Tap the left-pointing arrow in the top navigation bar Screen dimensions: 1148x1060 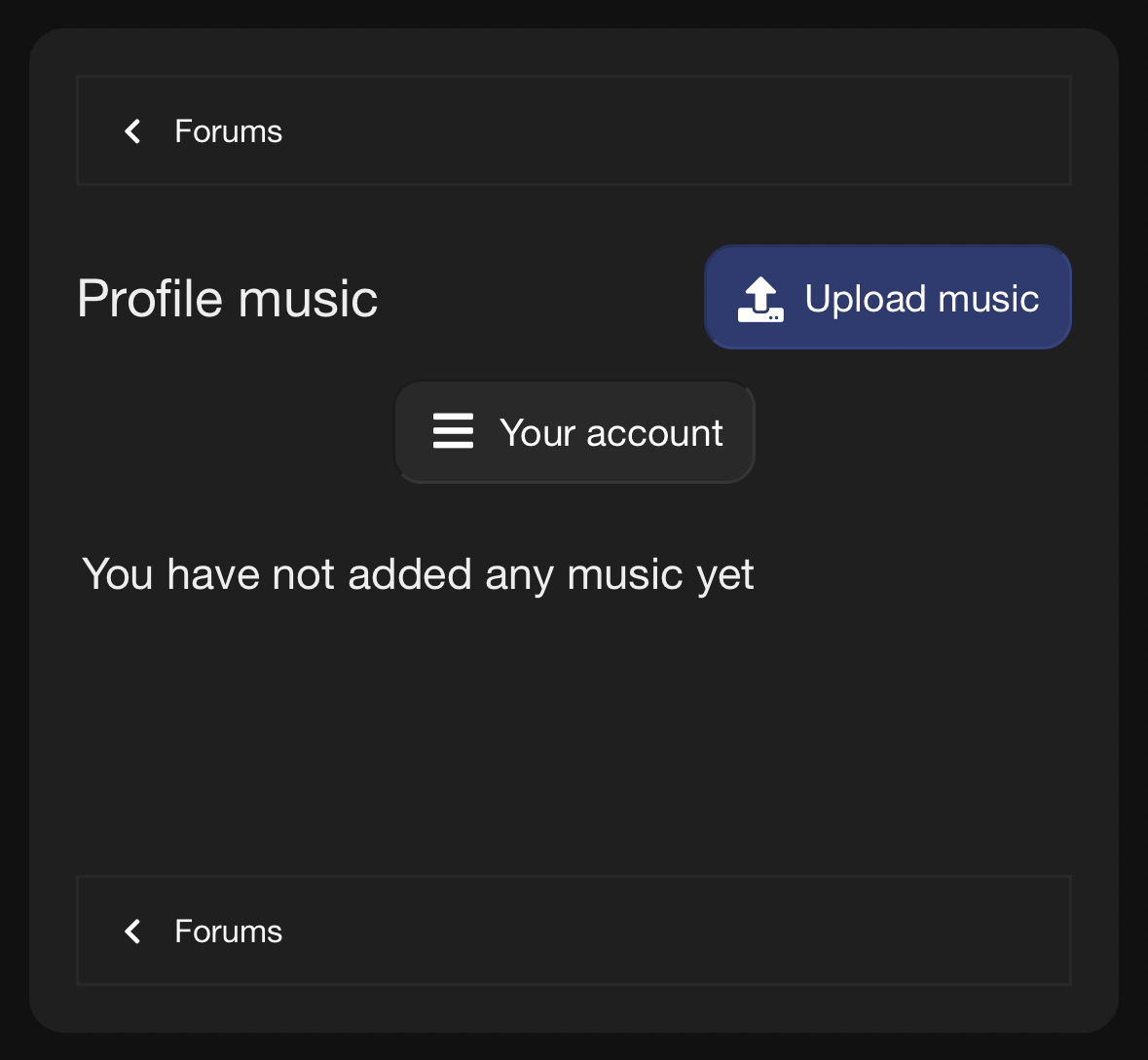coord(132,130)
